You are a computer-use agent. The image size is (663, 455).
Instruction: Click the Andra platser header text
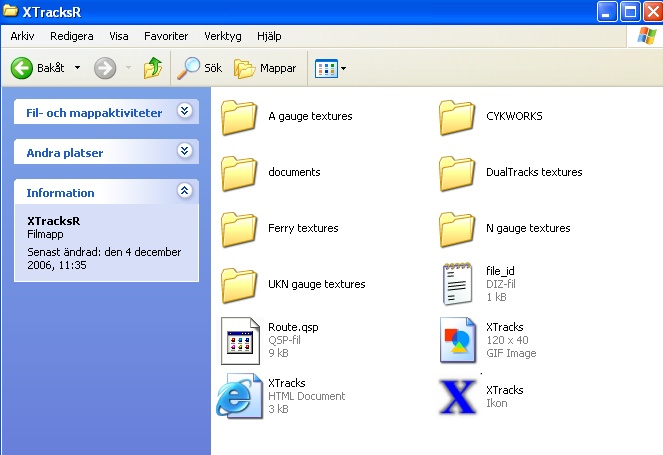point(65,153)
